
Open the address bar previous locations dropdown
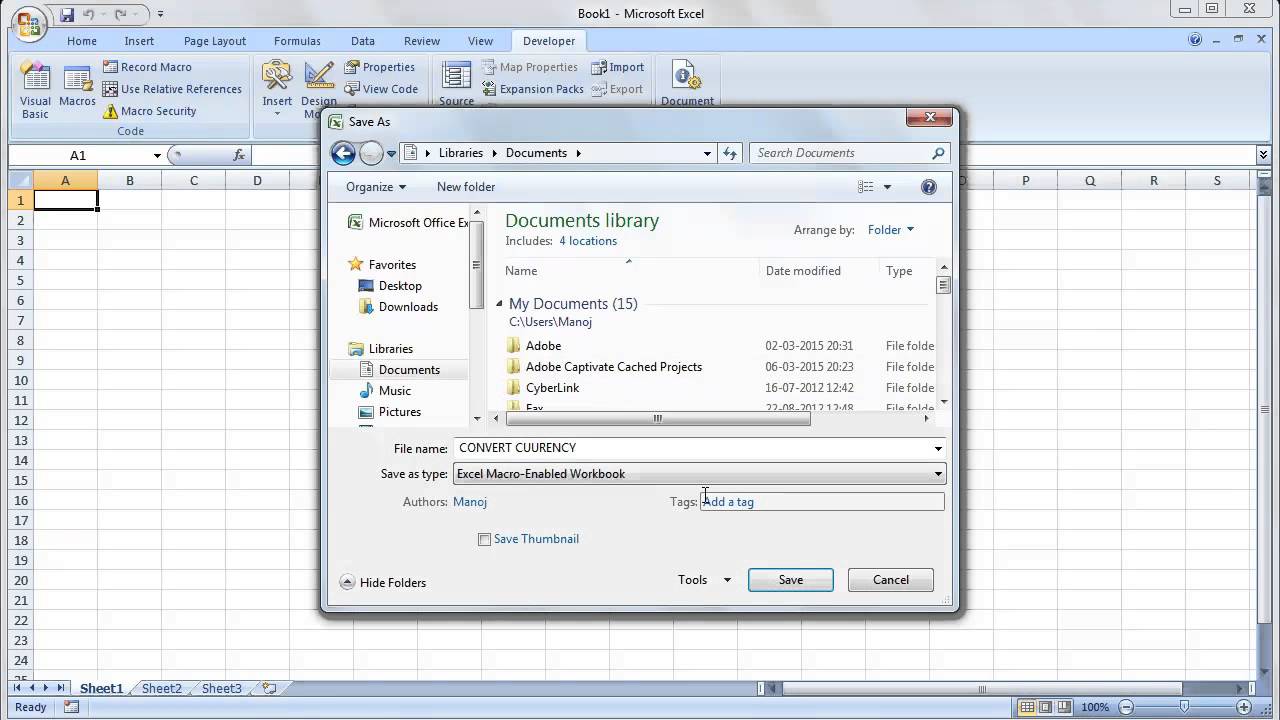tap(707, 153)
